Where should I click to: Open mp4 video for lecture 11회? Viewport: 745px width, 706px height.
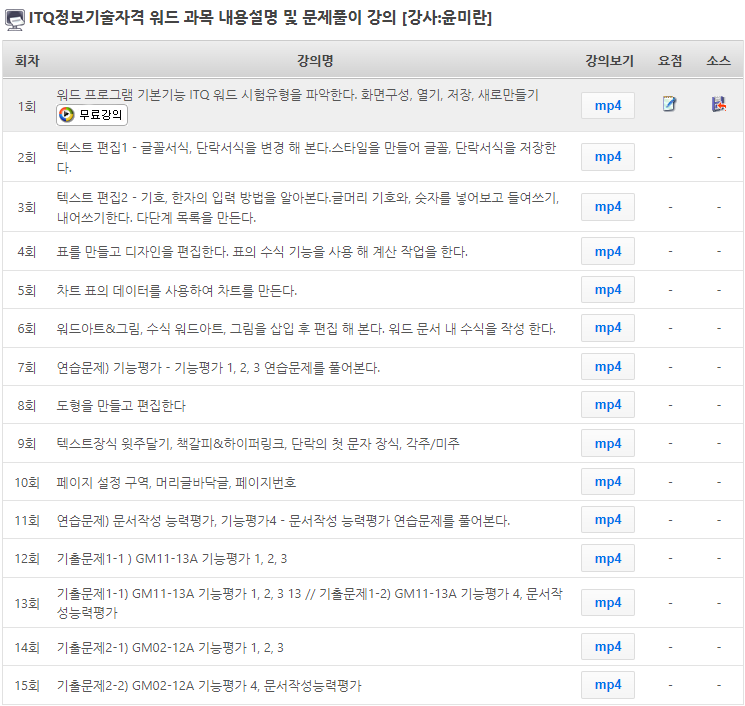point(608,520)
